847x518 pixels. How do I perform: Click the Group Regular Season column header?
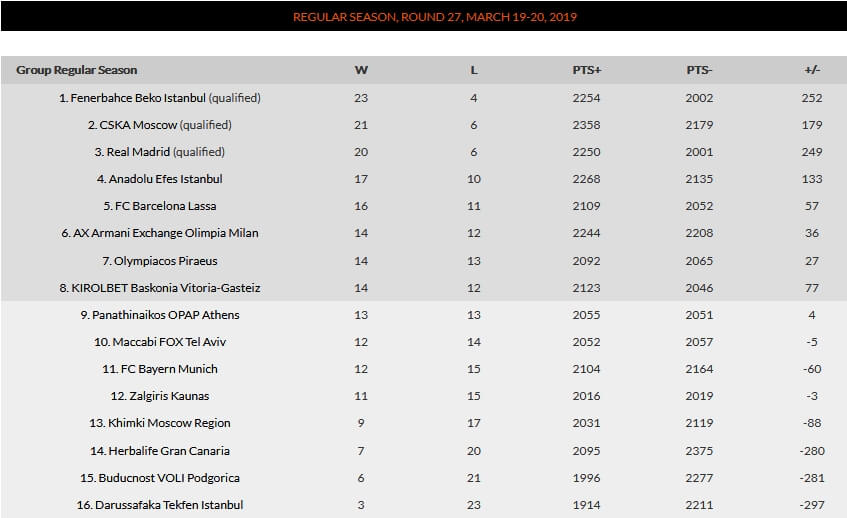77,70
